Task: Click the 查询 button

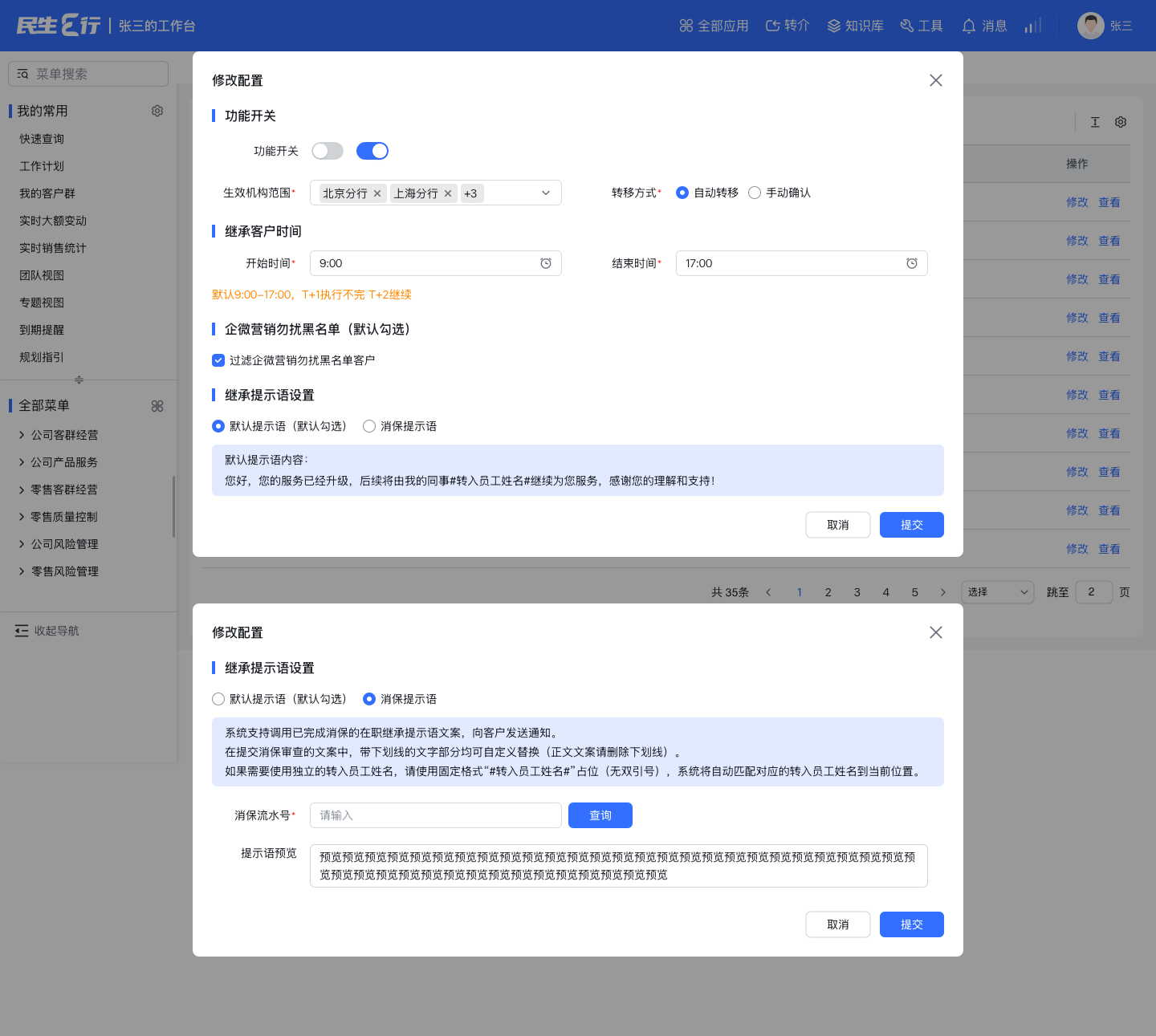Action: tap(600, 815)
